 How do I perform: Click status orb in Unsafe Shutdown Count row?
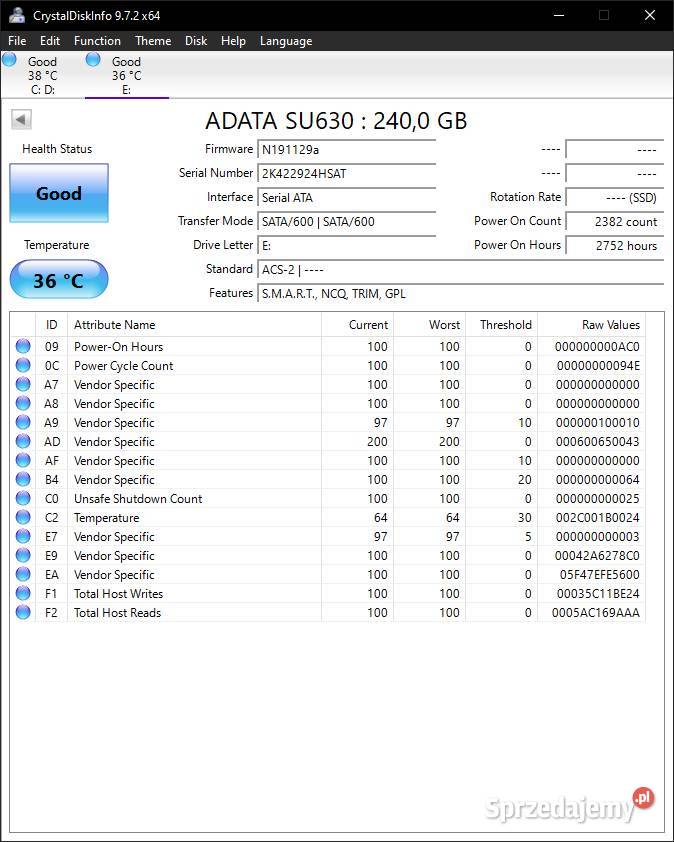click(x=23, y=498)
